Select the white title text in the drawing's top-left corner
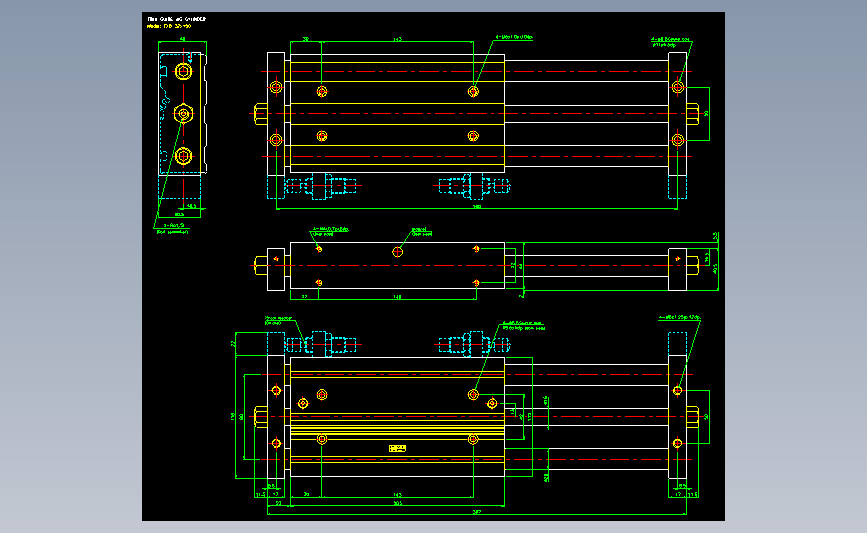Screen dimensions: 867x533 [176, 19]
